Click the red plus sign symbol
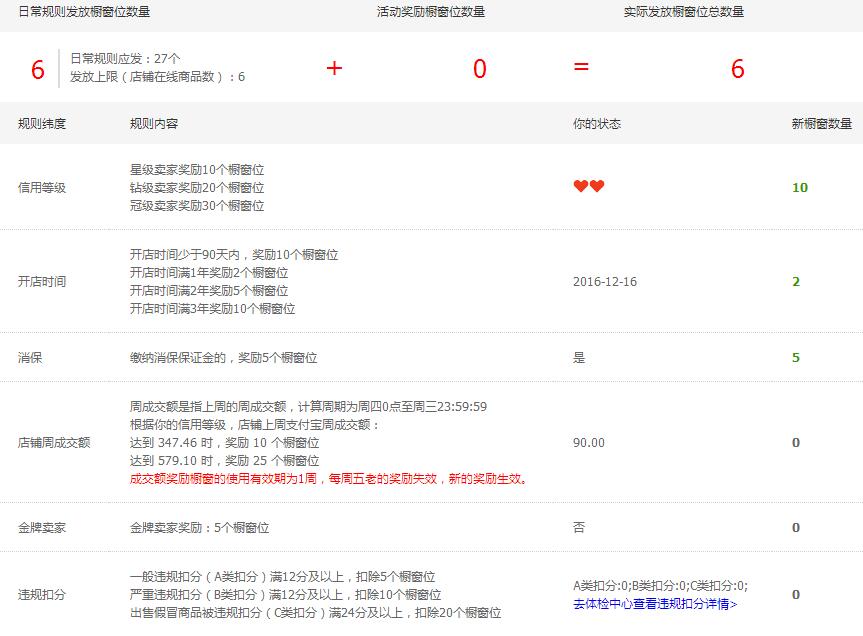The width and height of the screenshot is (863, 636). click(334, 68)
